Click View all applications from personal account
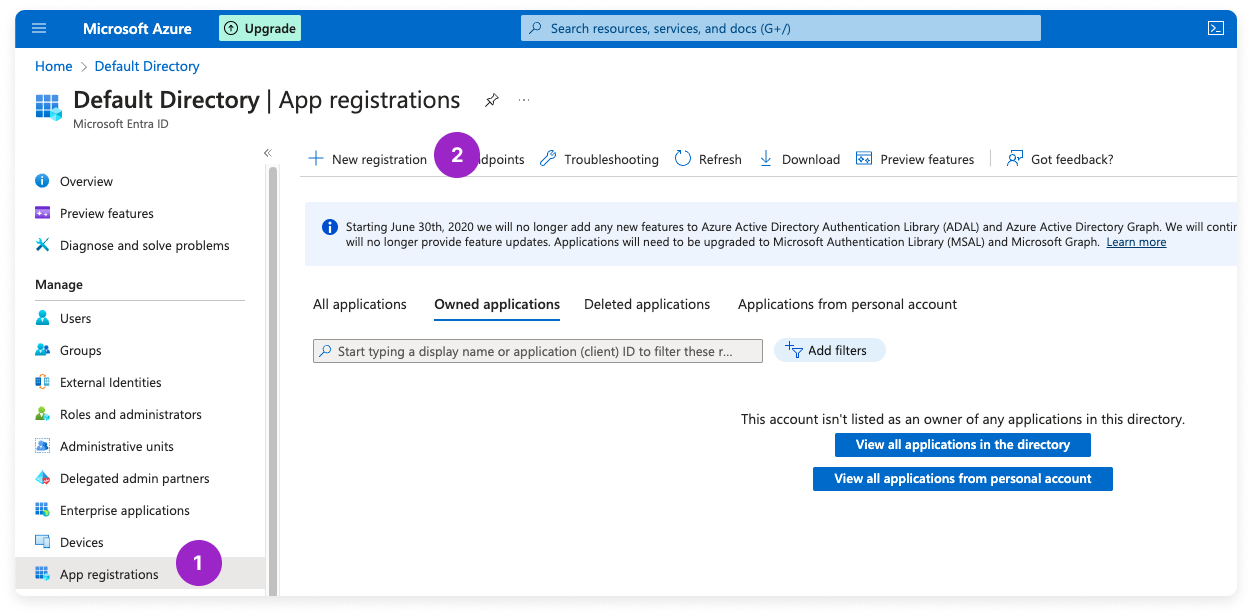Image resolution: width=1252 pixels, height=616 pixels. coord(963,479)
